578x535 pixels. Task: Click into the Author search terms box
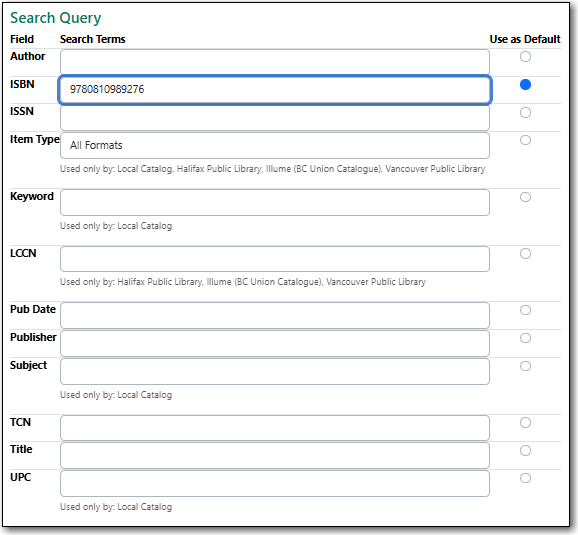point(275,62)
